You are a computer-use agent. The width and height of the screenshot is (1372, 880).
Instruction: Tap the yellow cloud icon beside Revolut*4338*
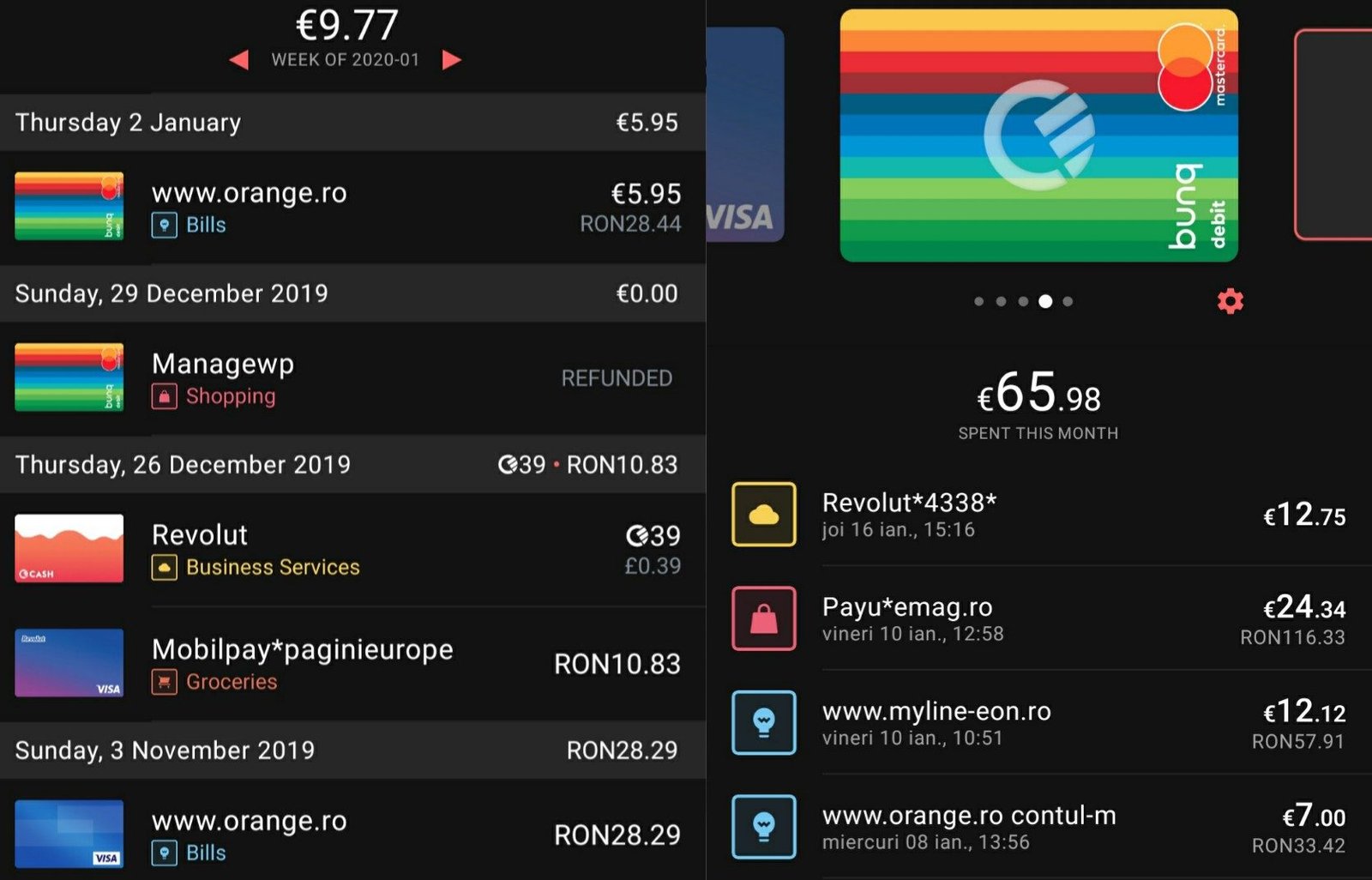click(x=763, y=515)
